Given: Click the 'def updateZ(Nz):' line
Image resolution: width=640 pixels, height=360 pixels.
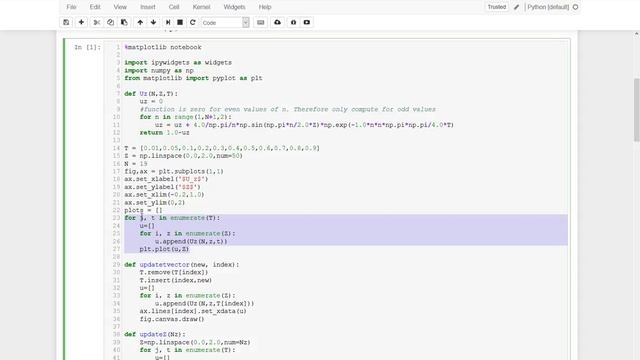Looking at the screenshot, I should (155, 335).
